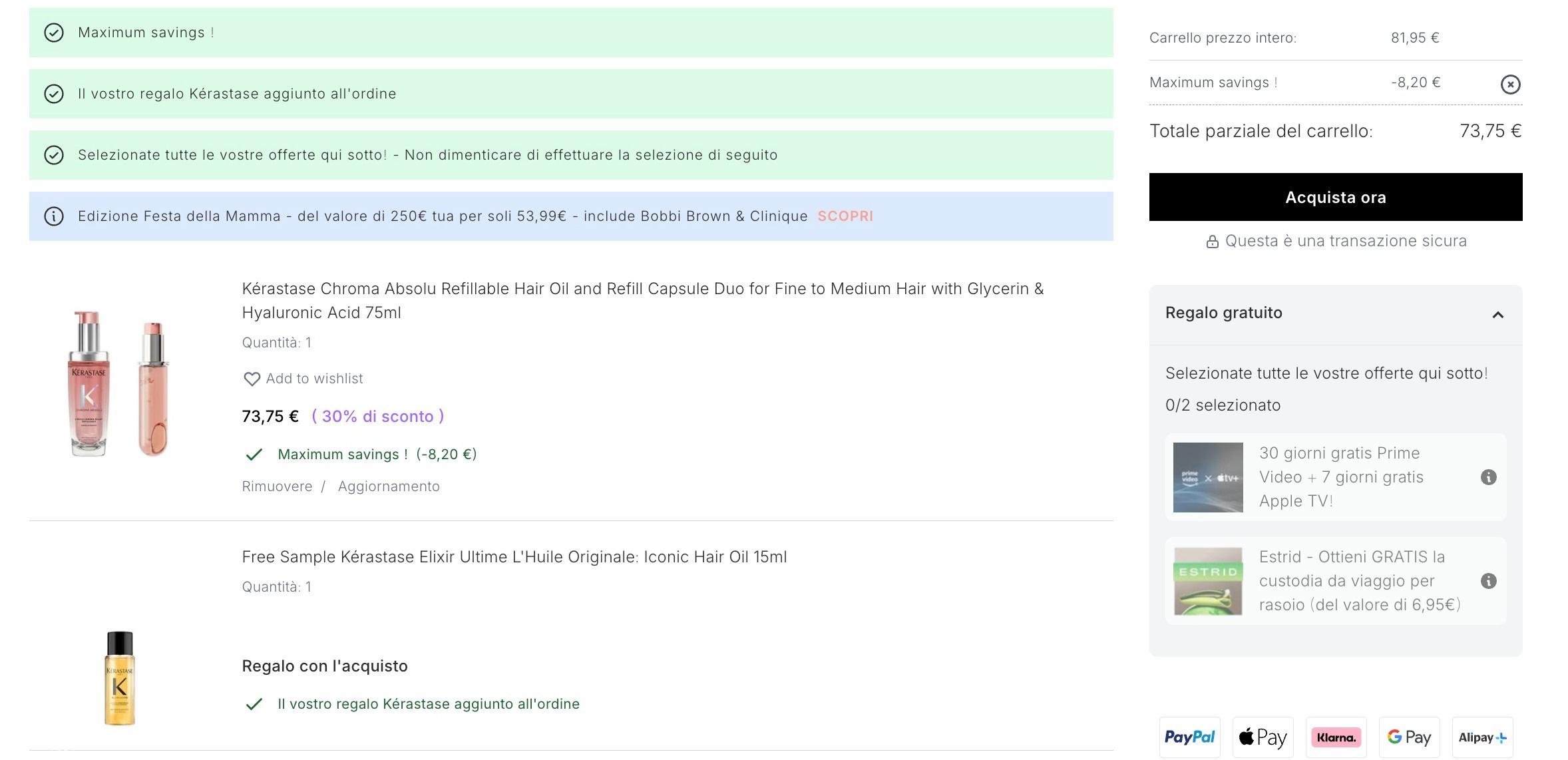Select PayPal payment icon
The height and width of the screenshot is (760, 1568).
click(x=1189, y=737)
